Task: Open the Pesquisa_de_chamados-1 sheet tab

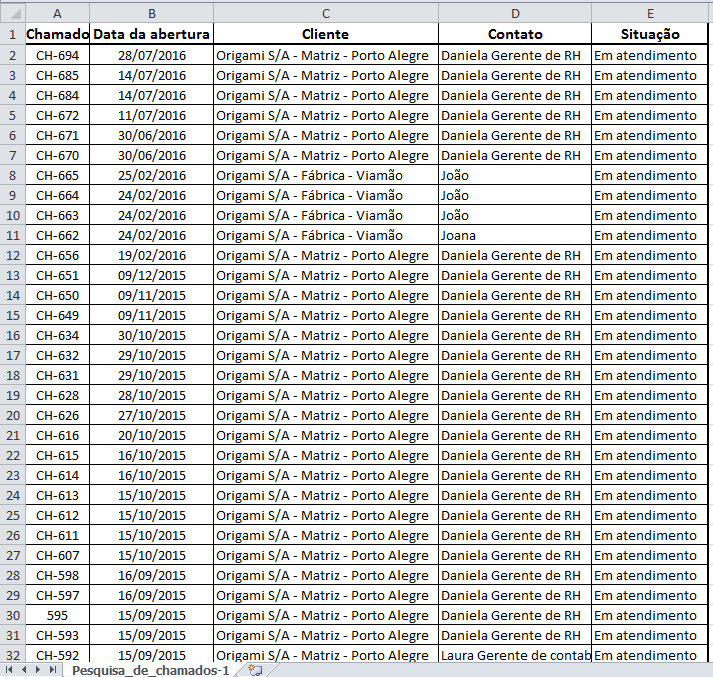Action: (x=150, y=670)
